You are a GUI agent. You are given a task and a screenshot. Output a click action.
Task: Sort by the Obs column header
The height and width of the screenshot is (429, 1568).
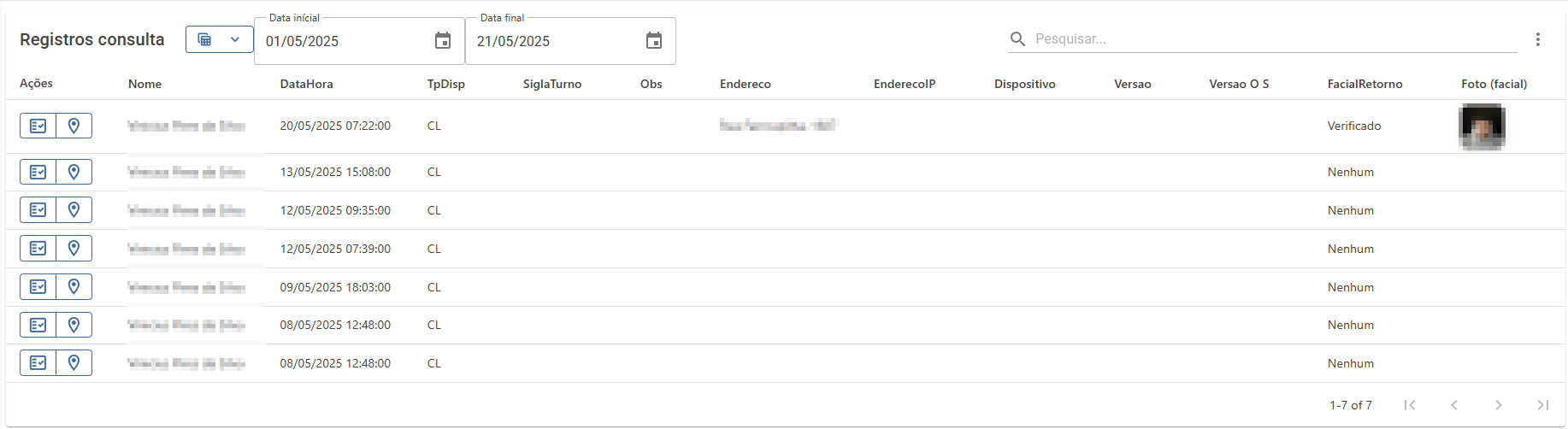click(x=651, y=84)
